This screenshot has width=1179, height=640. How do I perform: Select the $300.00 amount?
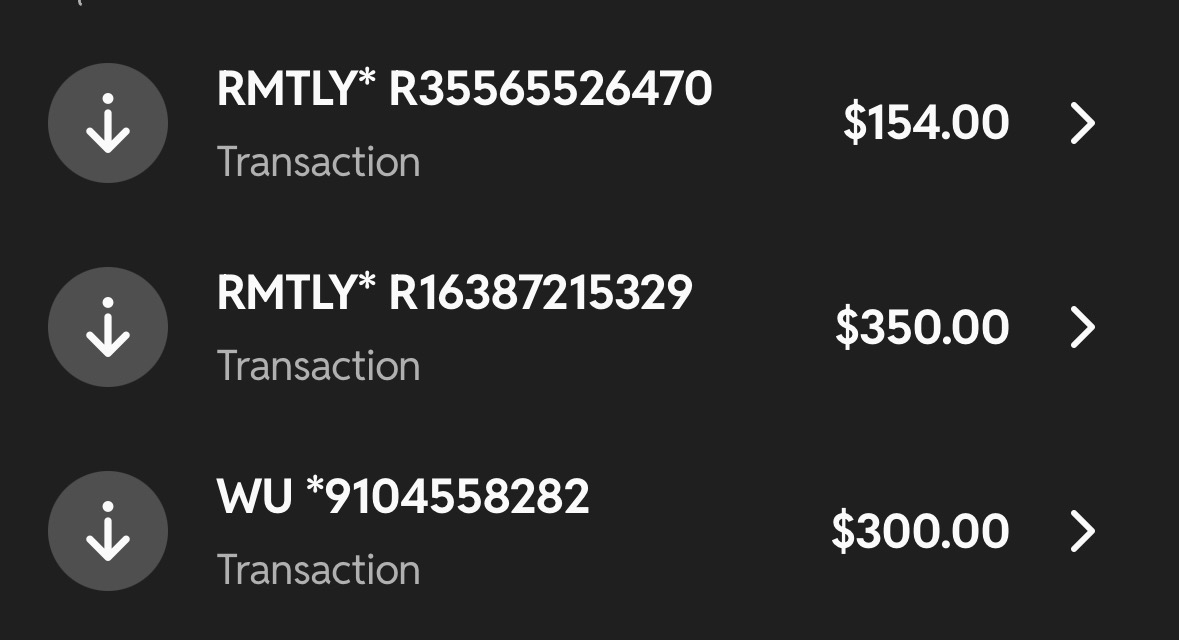pyautogui.click(x=920, y=531)
